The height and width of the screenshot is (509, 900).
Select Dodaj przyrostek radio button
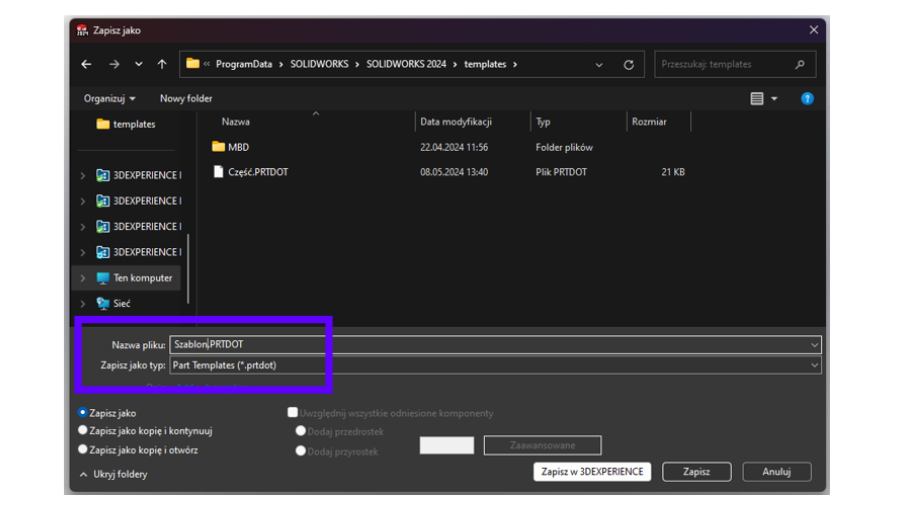pos(300,451)
